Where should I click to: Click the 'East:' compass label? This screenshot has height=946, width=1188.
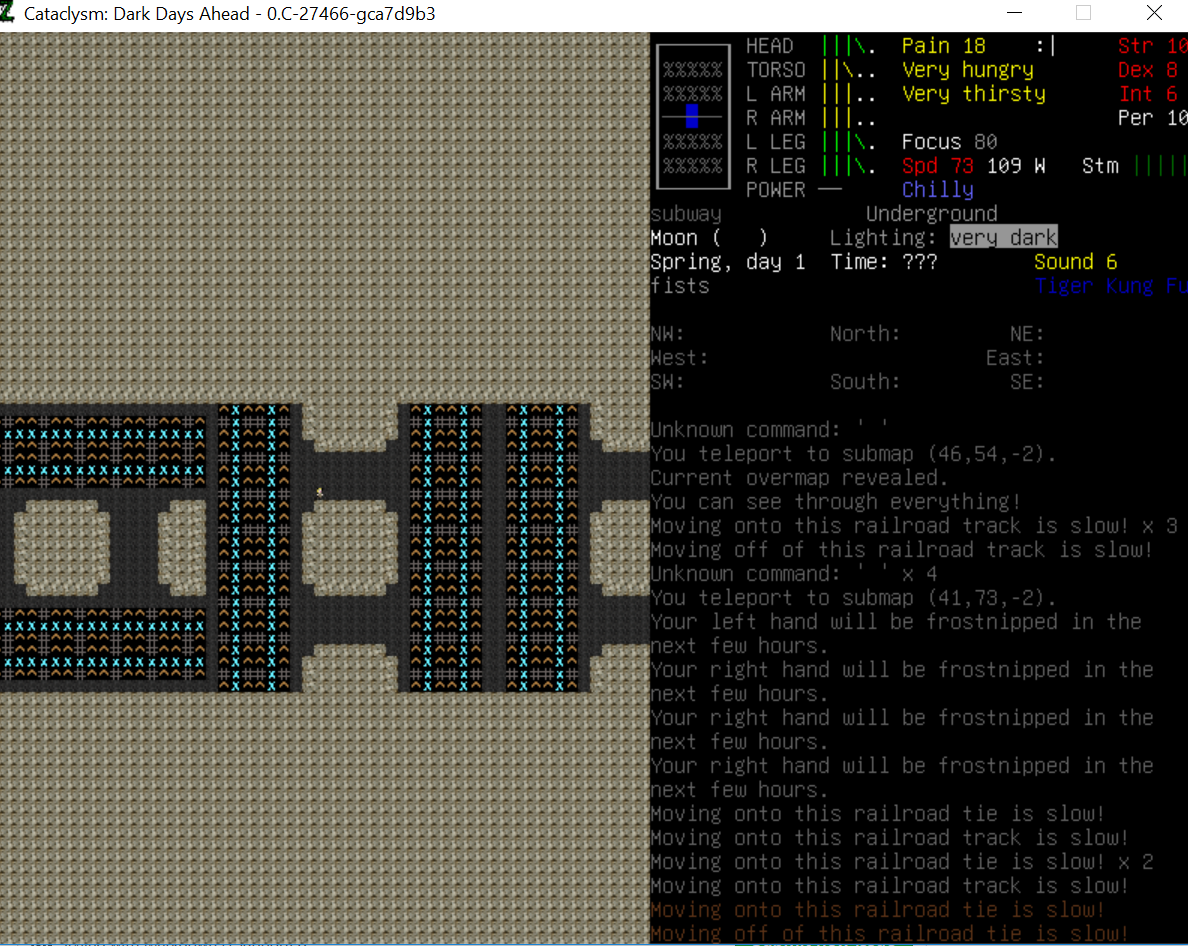tap(1015, 357)
